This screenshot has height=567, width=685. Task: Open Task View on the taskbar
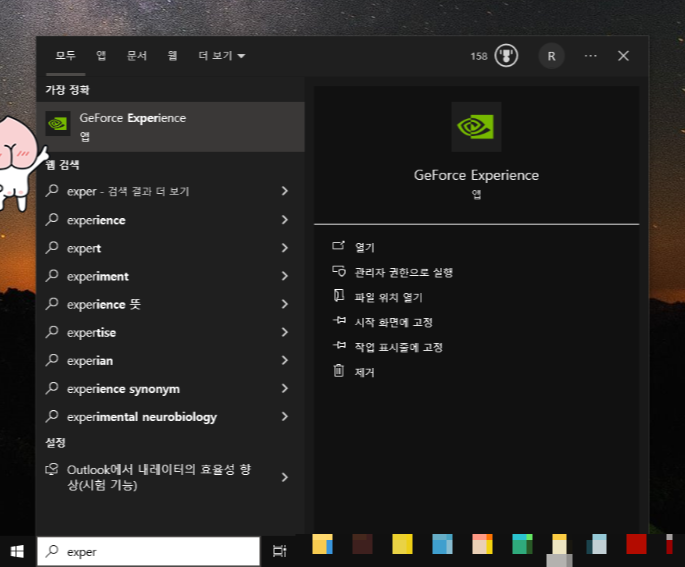click(280, 551)
